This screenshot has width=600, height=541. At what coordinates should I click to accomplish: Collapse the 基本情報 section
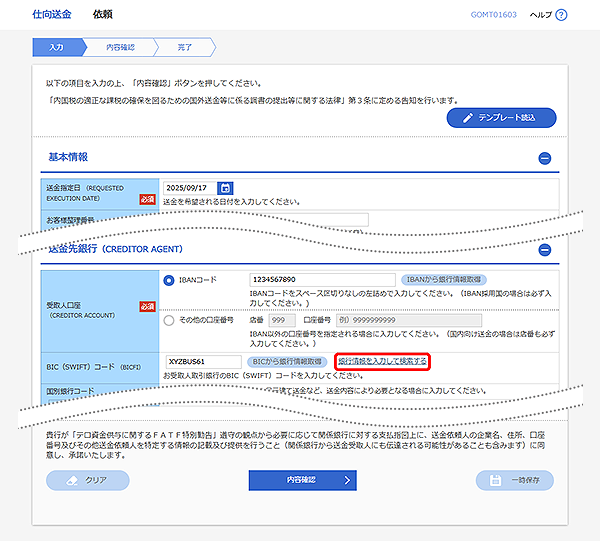pos(545,158)
